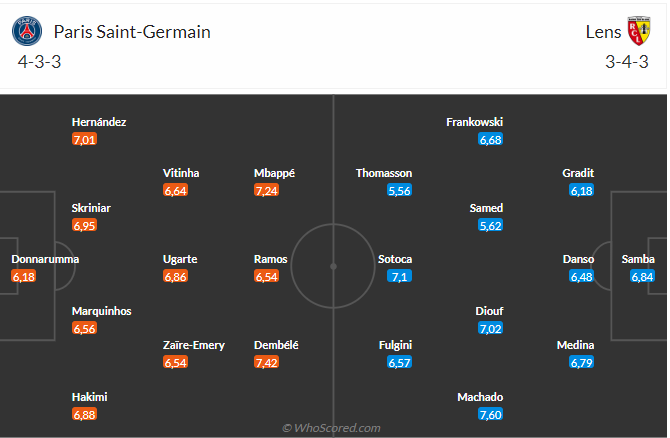The width and height of the screenshot is (670, 438).
Task: Click on player Vitinha's name
Action: pos(181,173)
